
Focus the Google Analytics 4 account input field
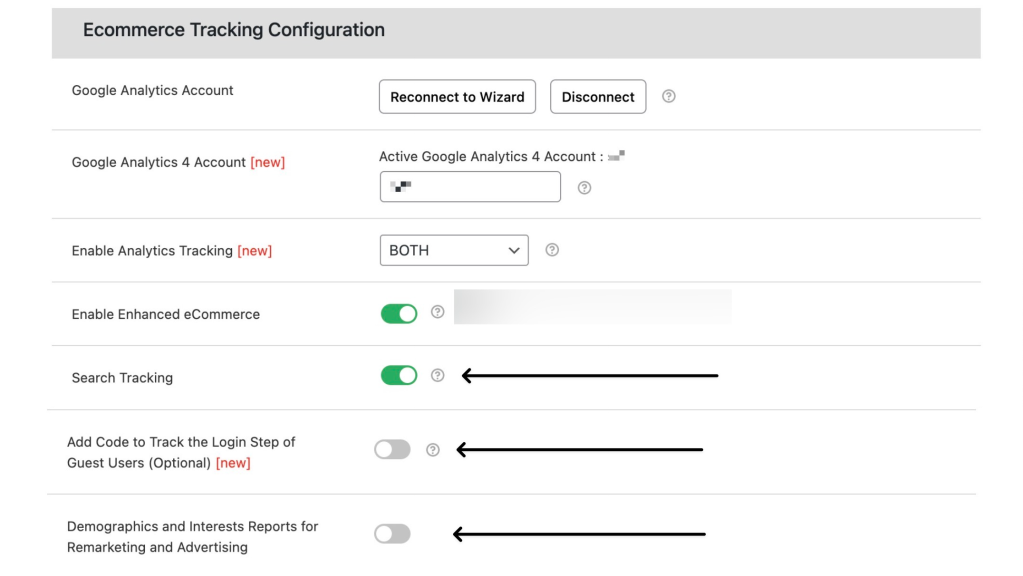pos(470,187)
